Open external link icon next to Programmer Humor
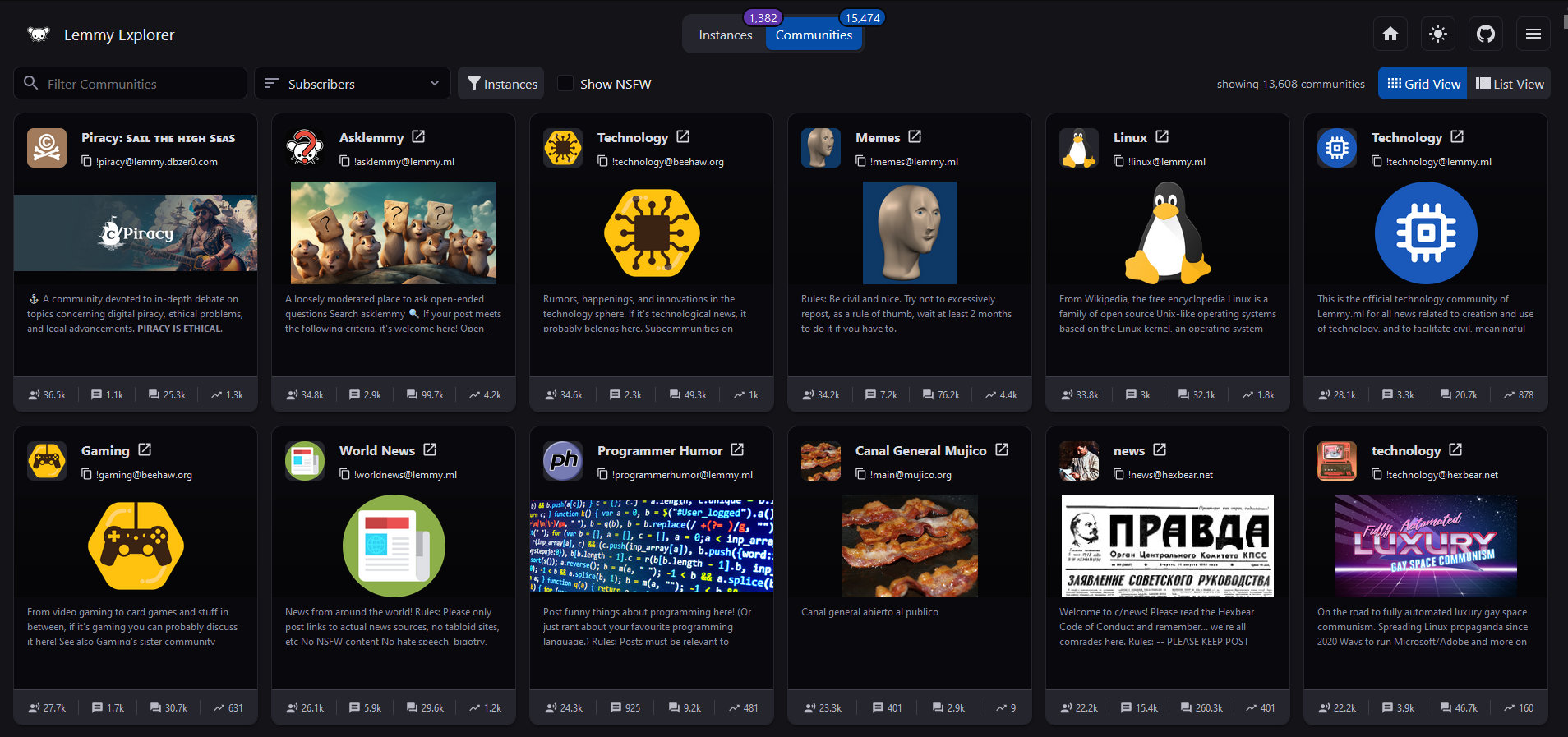The height and width of the screenshot is (737, 1568). point(737,449)
